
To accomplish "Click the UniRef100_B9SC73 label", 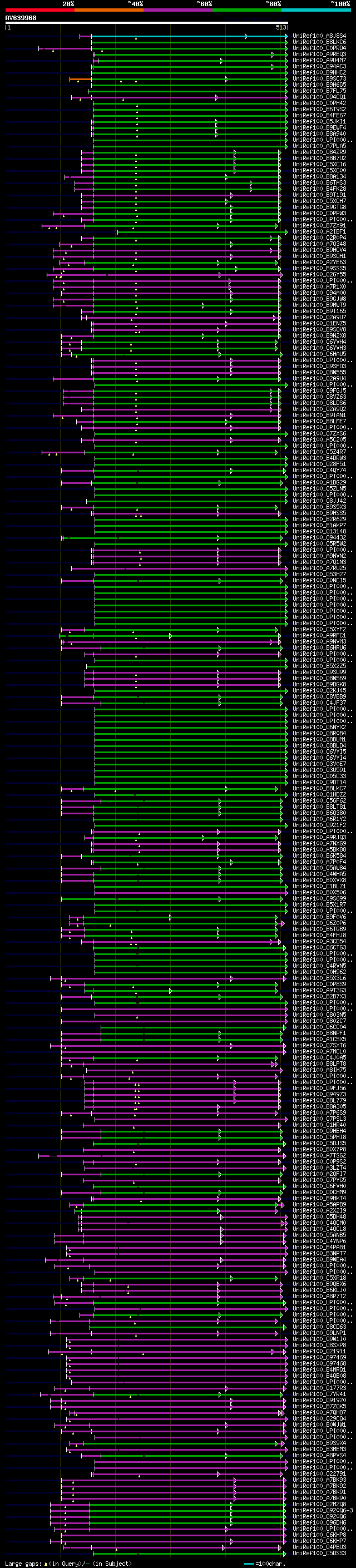I will tap(319, 78).
